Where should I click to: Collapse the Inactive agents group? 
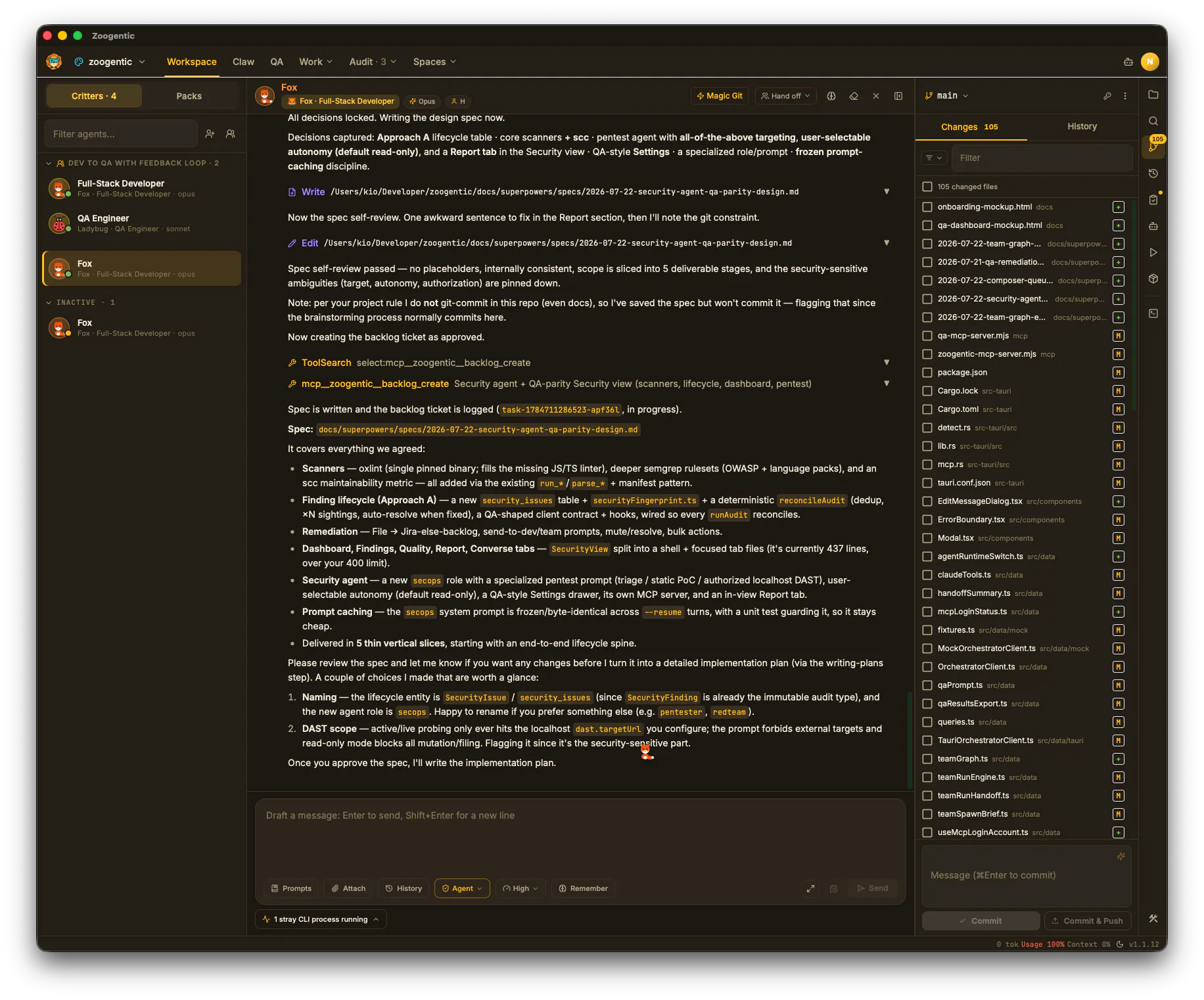[49, 302]
